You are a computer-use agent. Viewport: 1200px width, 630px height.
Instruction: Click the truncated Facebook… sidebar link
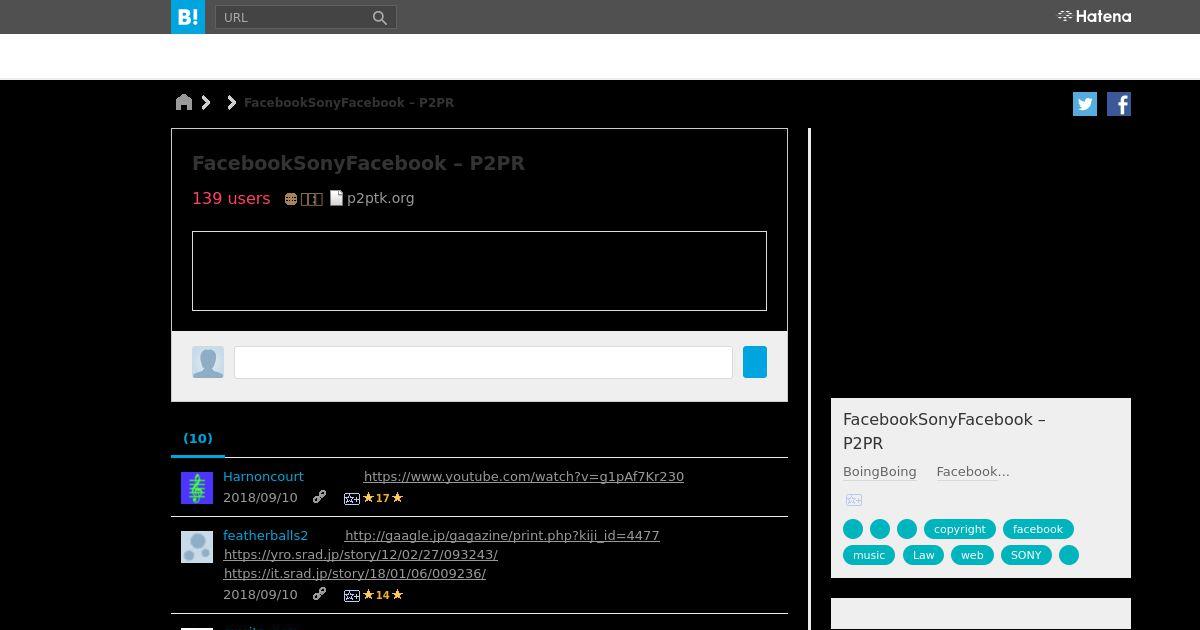pos(973,471)
